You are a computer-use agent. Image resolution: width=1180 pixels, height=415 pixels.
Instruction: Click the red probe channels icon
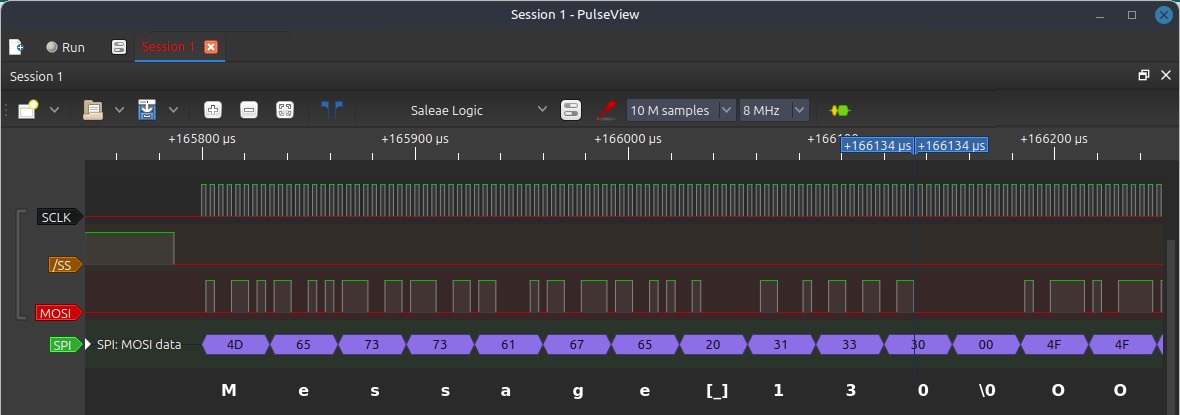point(606,110)
